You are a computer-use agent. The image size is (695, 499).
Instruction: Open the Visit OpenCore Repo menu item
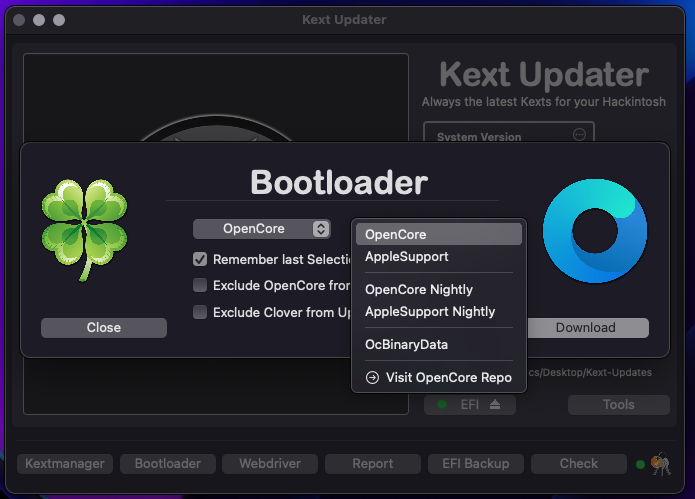point(439,378)
